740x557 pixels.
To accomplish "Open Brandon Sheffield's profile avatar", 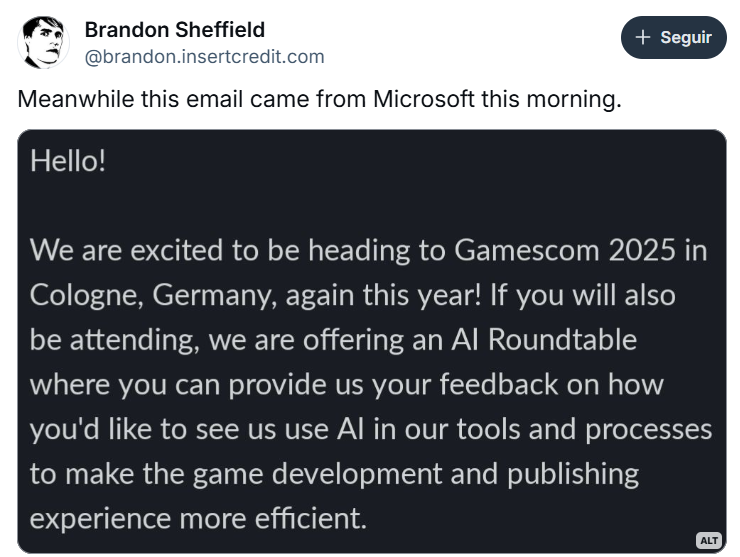I will (x=43, y=41).
